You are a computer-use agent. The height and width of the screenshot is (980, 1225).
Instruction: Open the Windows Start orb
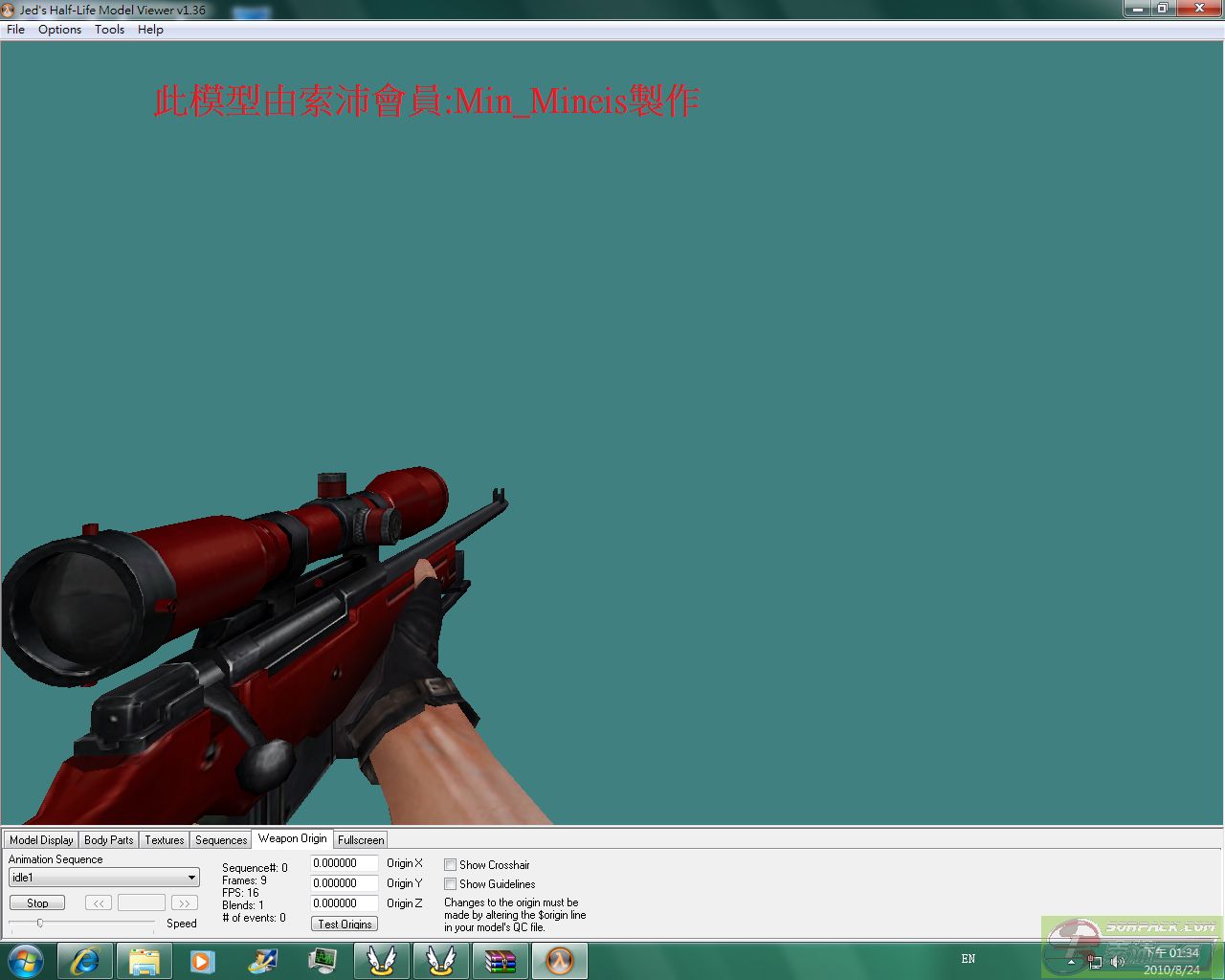click(x=26, y=961)
